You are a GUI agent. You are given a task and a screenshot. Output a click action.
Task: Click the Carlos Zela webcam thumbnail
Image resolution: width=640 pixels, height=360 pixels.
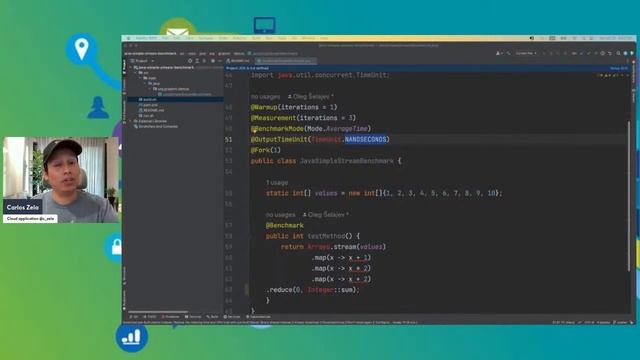(x=61, y=180)
